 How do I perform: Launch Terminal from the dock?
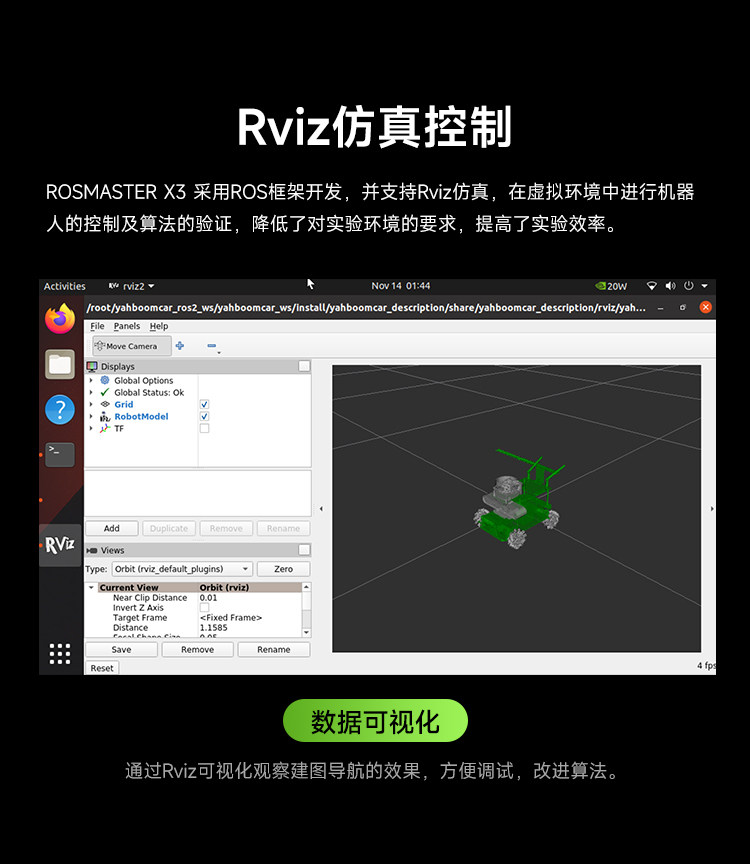click(x=60, y=455)
